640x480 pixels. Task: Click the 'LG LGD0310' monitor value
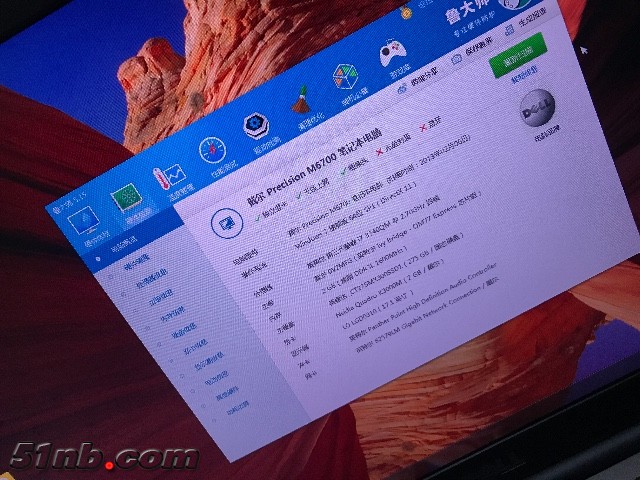tap(376, 312)
